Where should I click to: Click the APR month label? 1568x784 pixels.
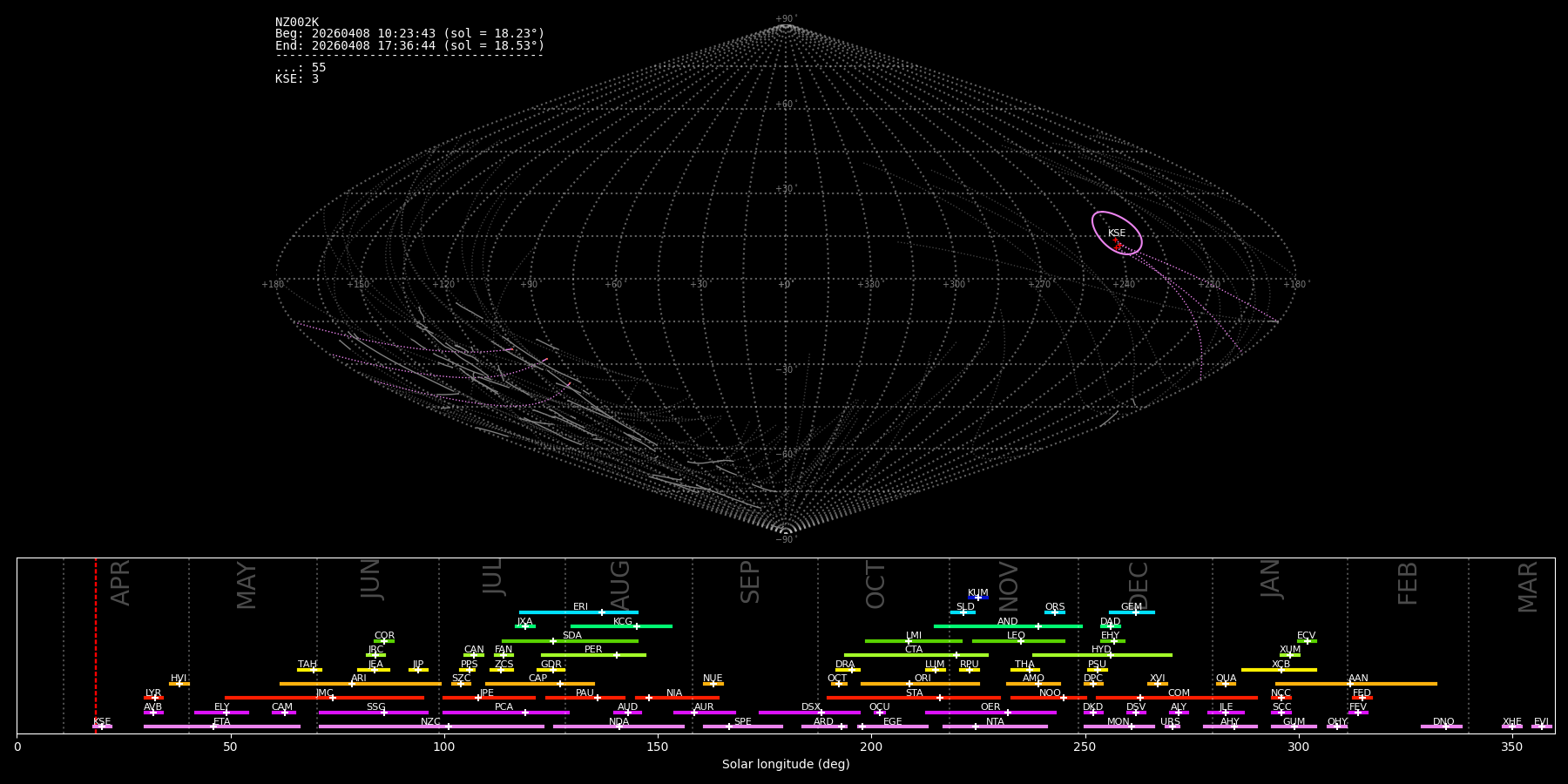click(x=121, y=583)
